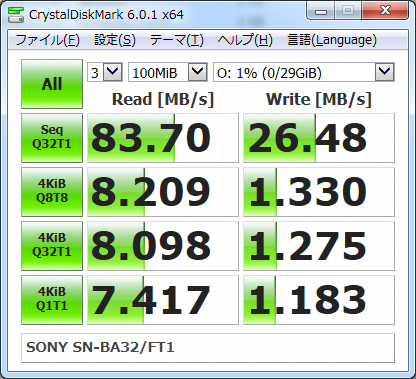Run all benchmarks with All button

[52, 84]
